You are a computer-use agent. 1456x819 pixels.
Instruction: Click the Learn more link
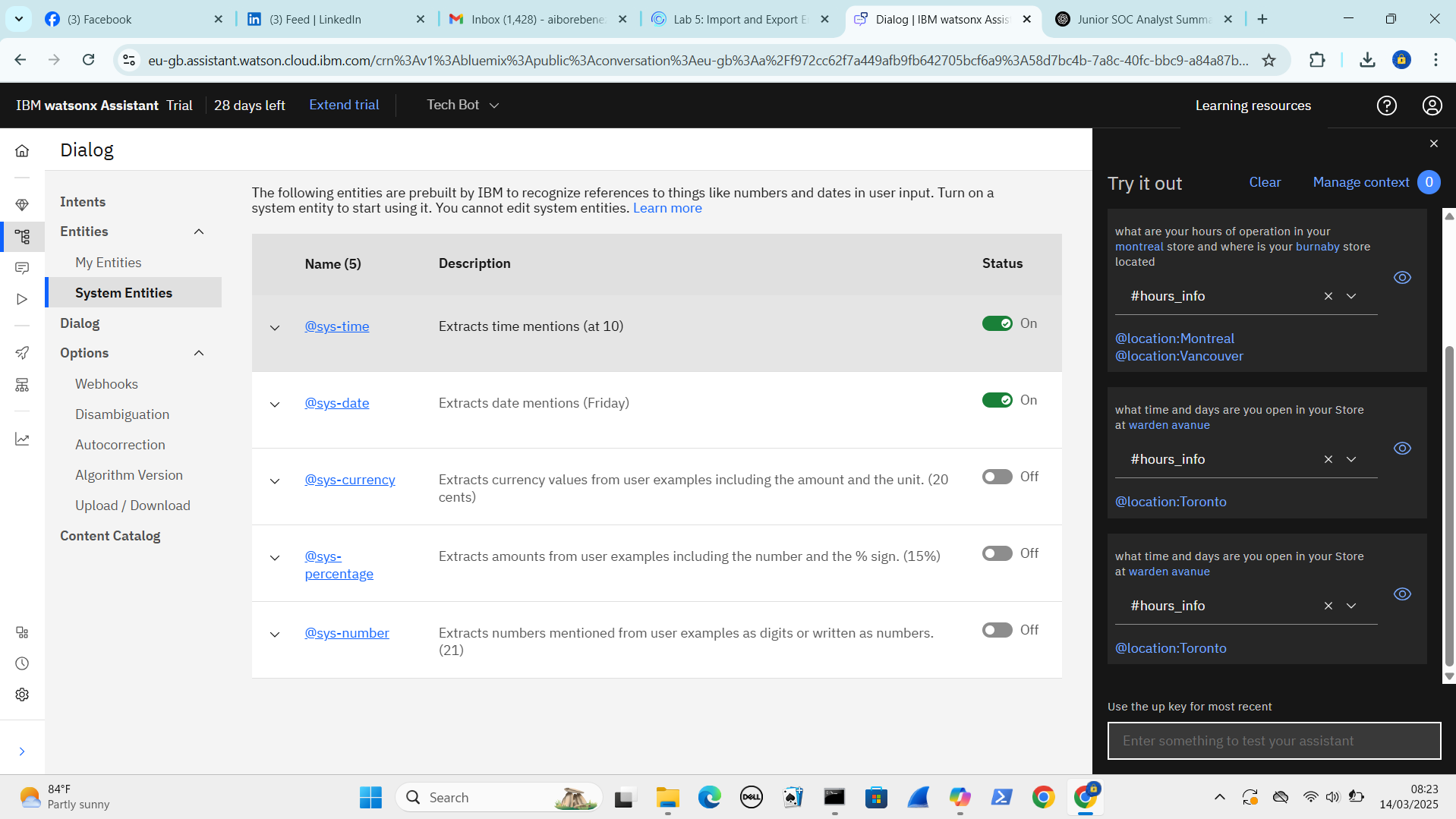[667, 208]
